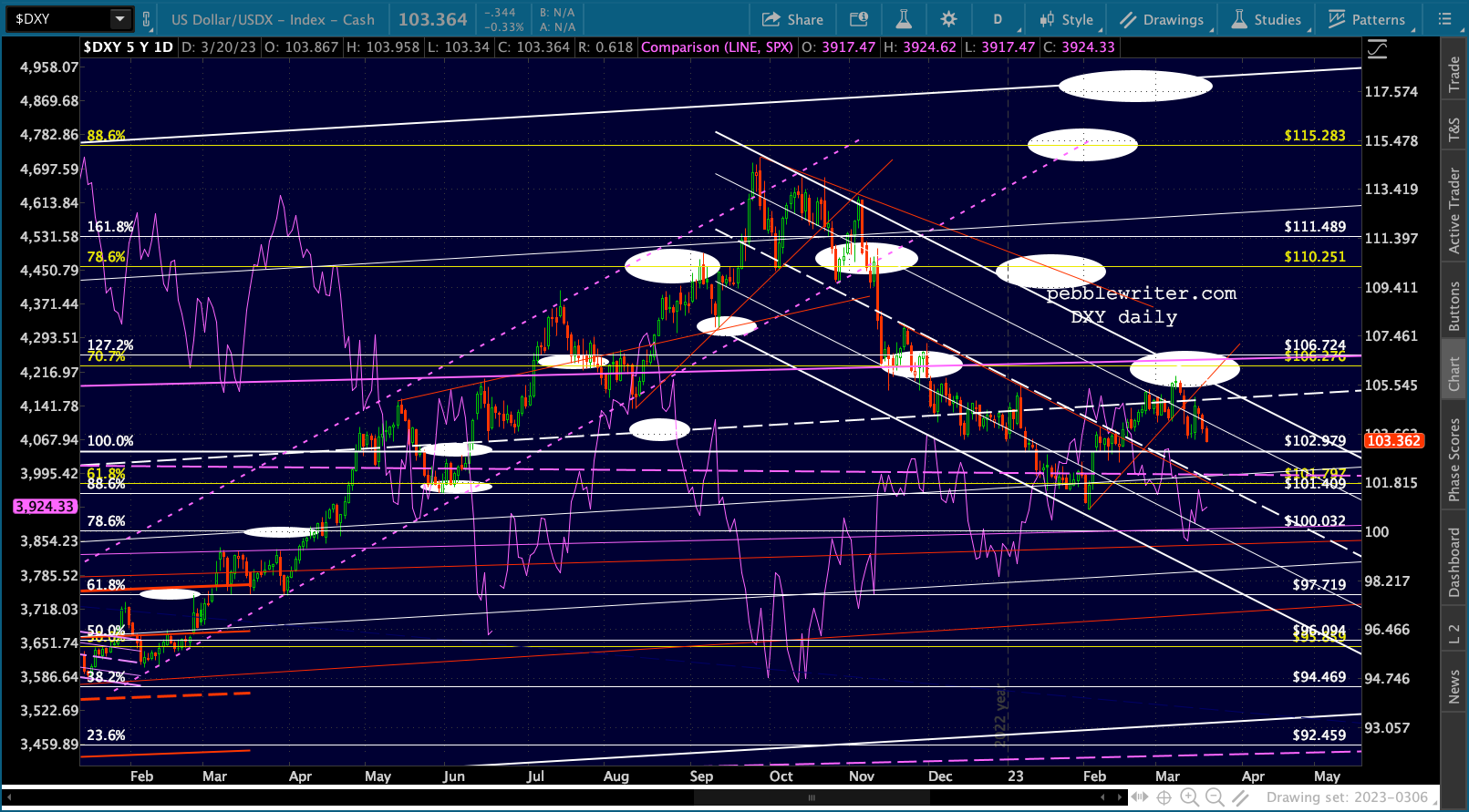This screenshot has width=1469, height=812.
Task: Open the D timeframe selector
Action: [998, 19]
